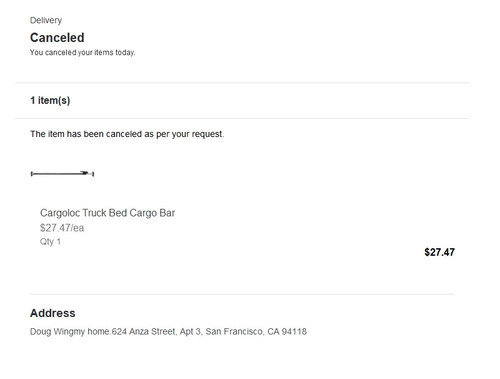Click the word 'today' in the status line
Screen dimensions: 500x379
click(x=125, y=53)
